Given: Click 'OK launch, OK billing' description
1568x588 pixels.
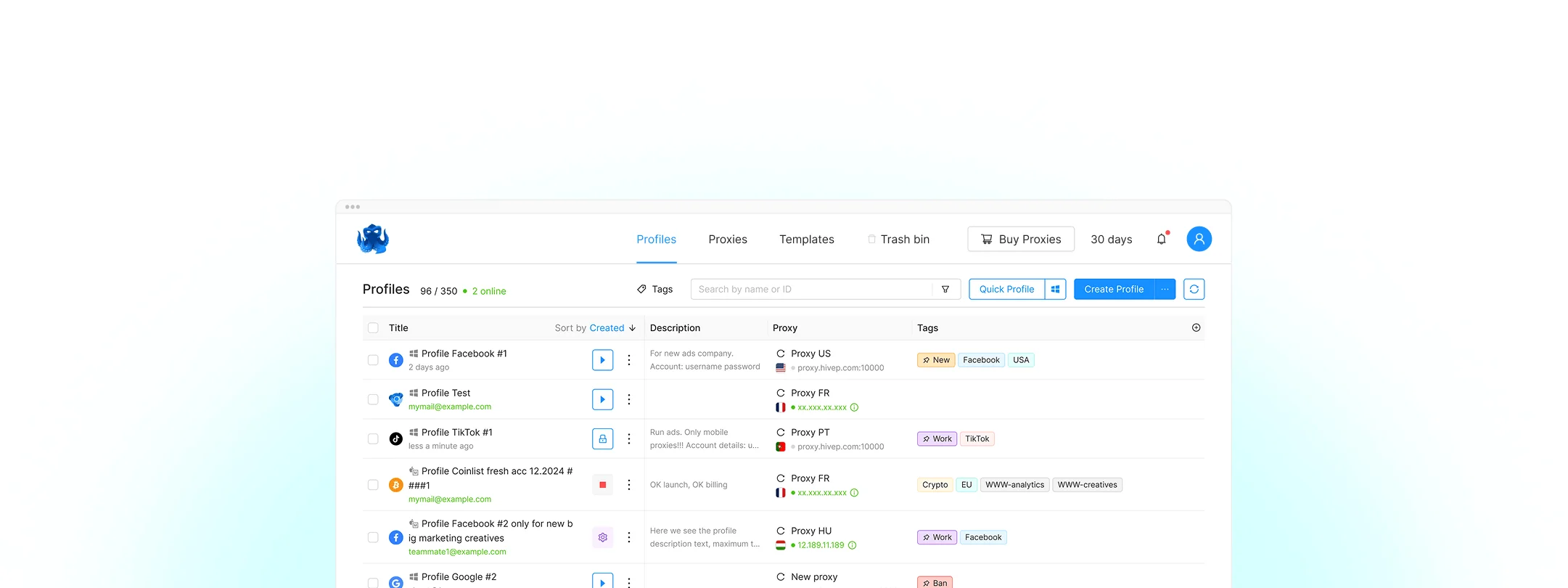Looking at the screenshot, I should pyautogui.click(x=689, y=485).
